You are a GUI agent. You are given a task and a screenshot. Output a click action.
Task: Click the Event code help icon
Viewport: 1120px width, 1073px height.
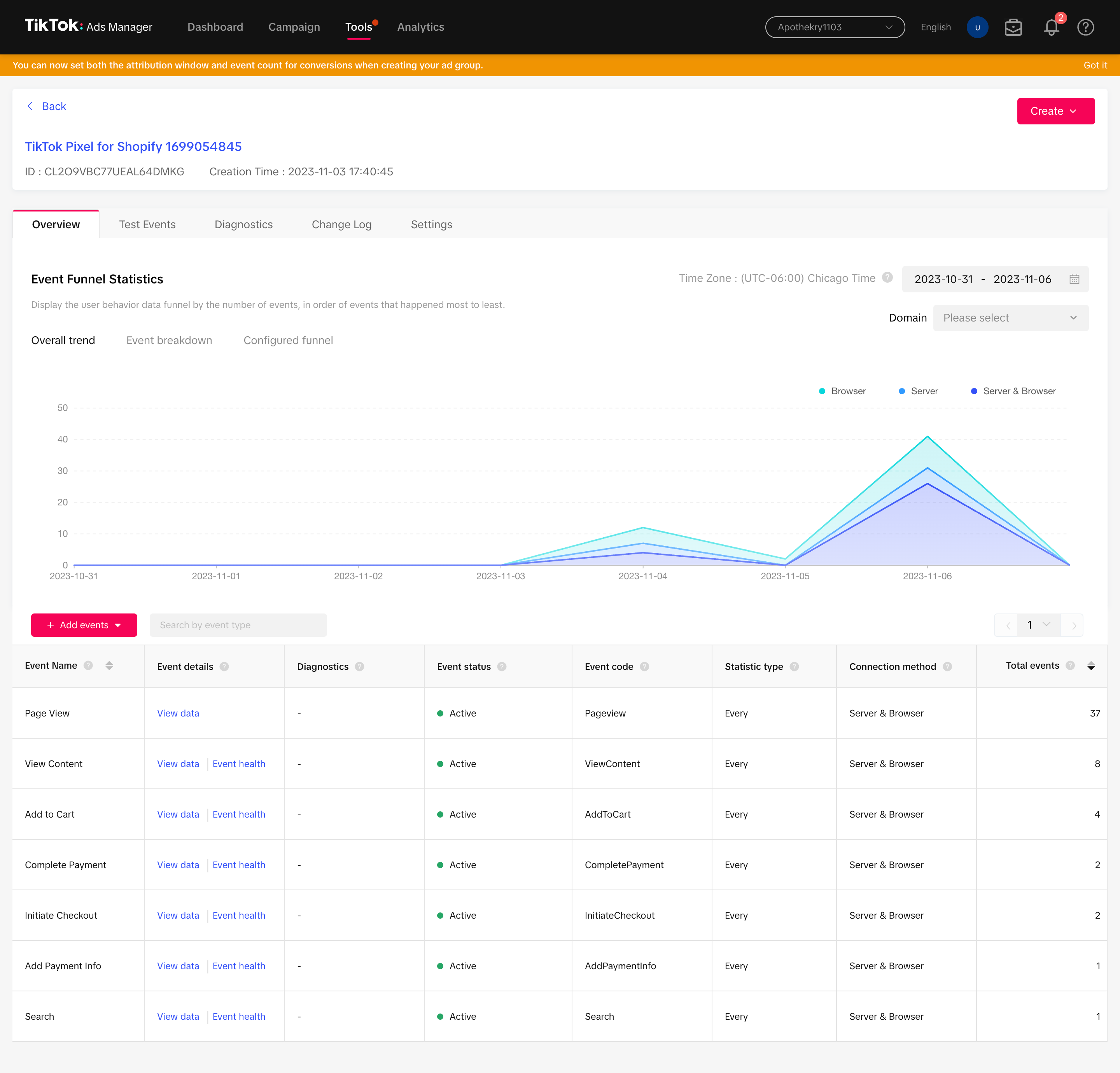coord(644,666)
